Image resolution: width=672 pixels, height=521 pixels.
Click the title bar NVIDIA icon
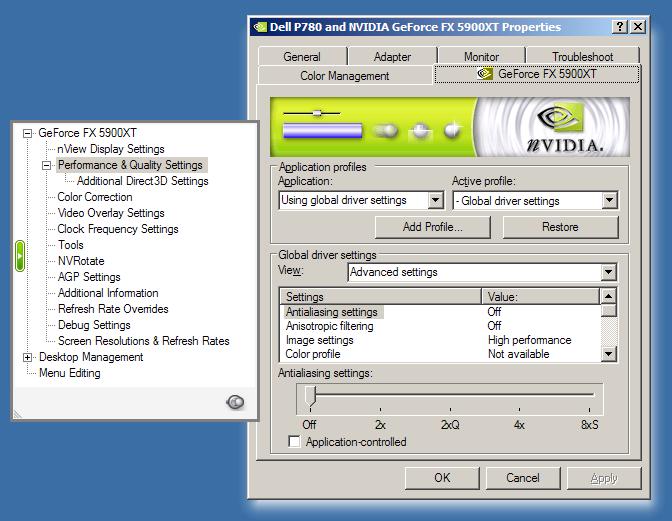coord(260,27)
